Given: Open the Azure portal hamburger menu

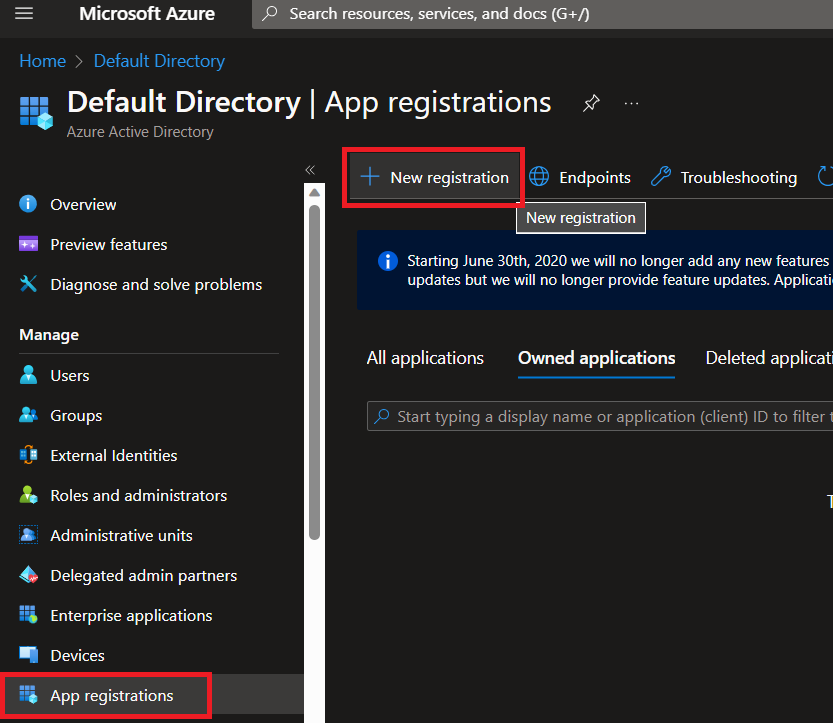Looking at the screenshot, I should click(25, 14).
